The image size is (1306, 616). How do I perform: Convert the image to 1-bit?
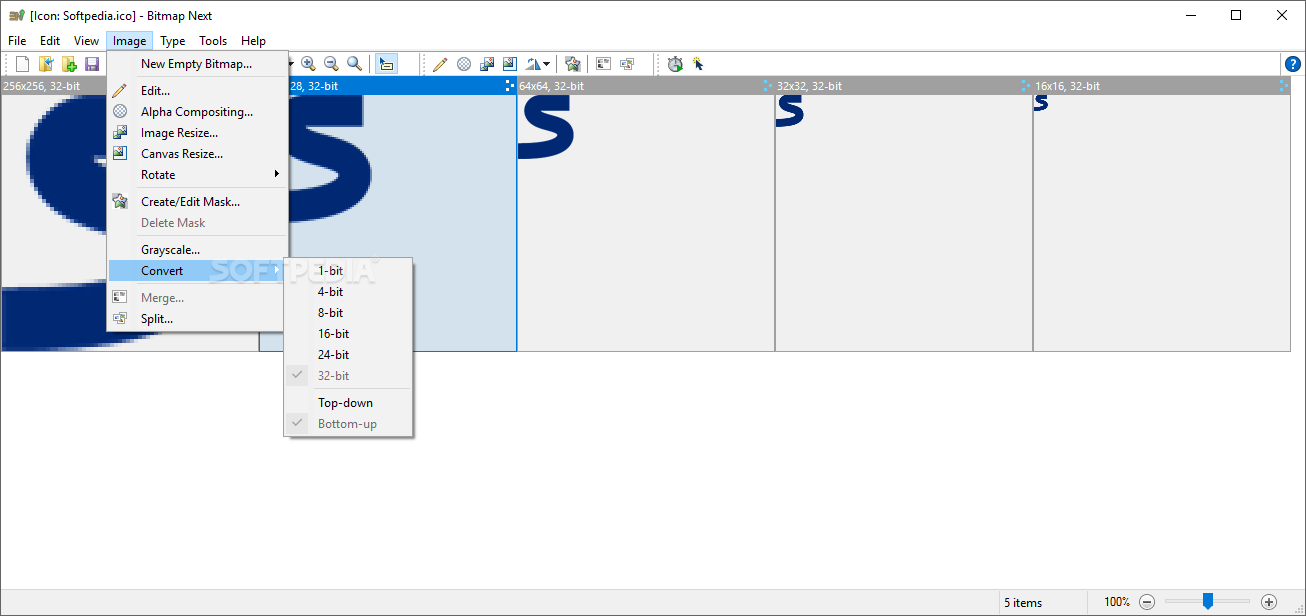(x=348, y=271)
